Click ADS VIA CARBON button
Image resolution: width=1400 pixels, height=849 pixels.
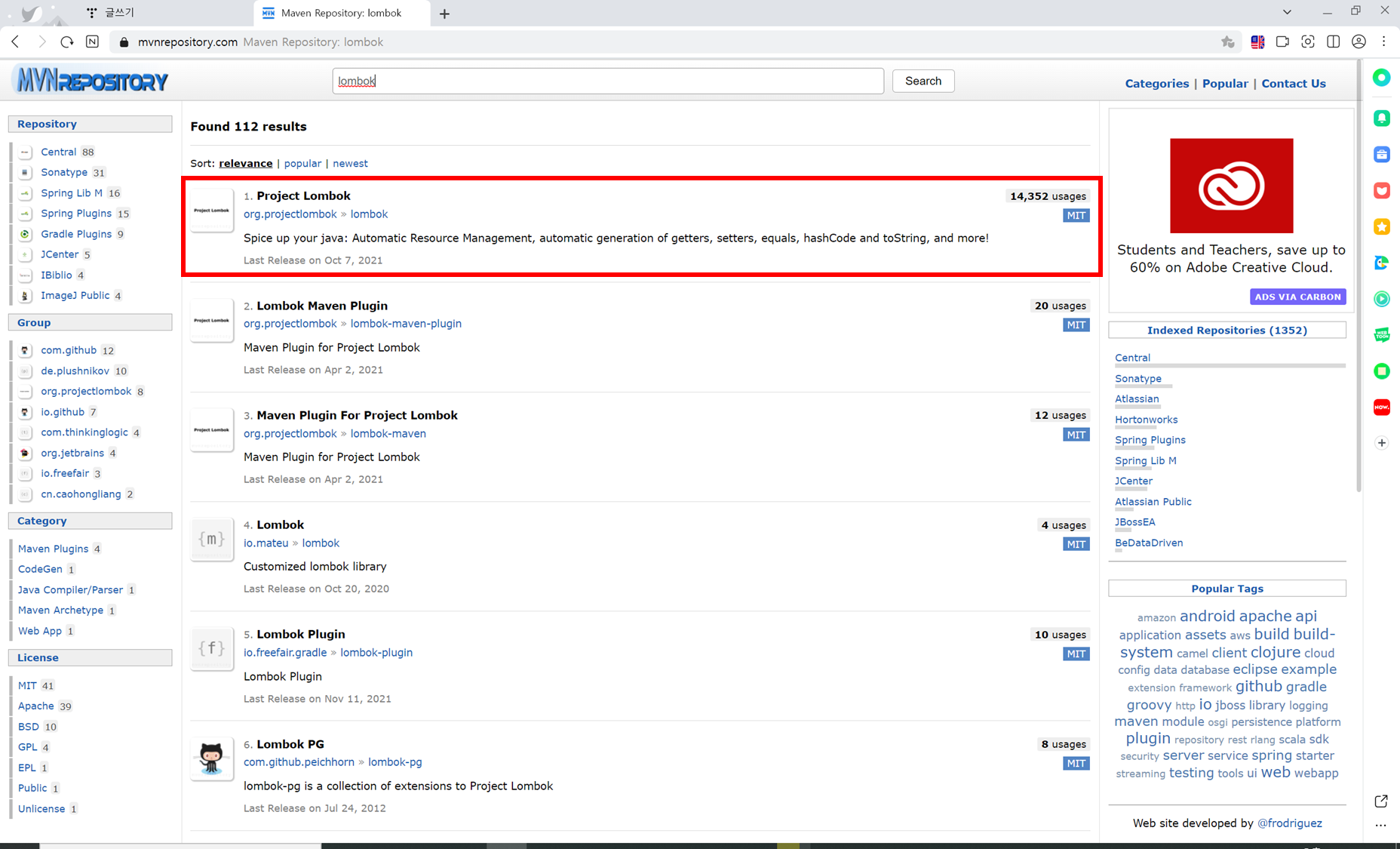1297,297
